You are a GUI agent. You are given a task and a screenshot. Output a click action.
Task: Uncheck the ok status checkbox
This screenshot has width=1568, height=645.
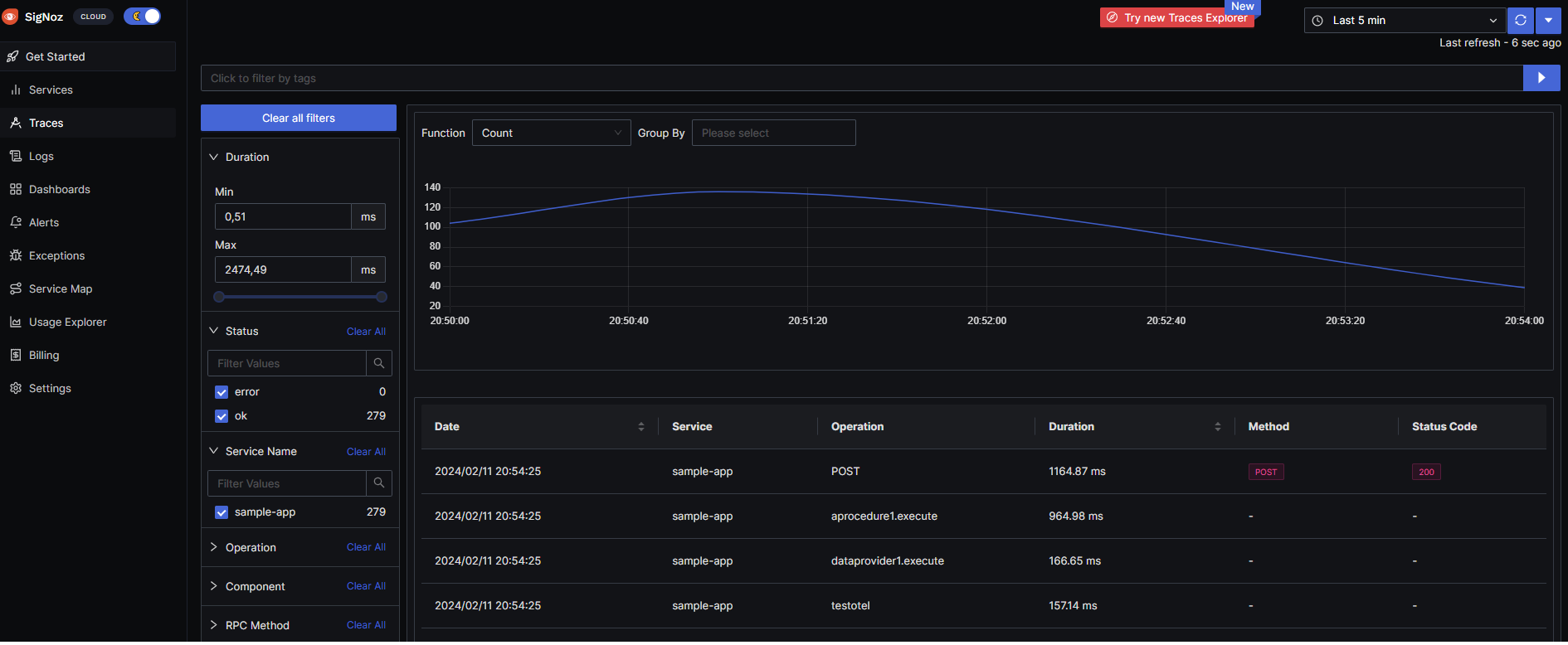(x=222, y=416)
